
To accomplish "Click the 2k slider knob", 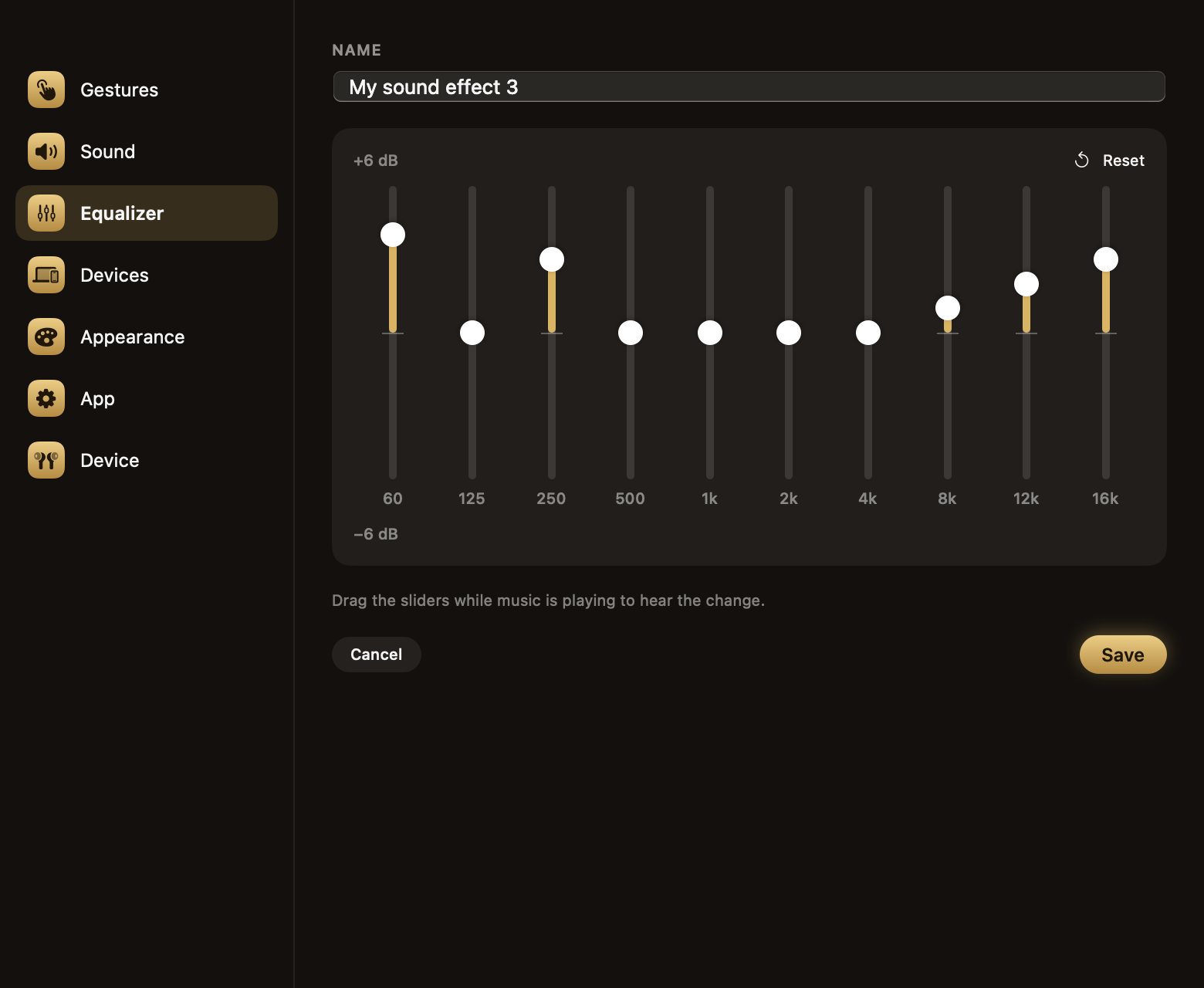I will click(789, 333).
